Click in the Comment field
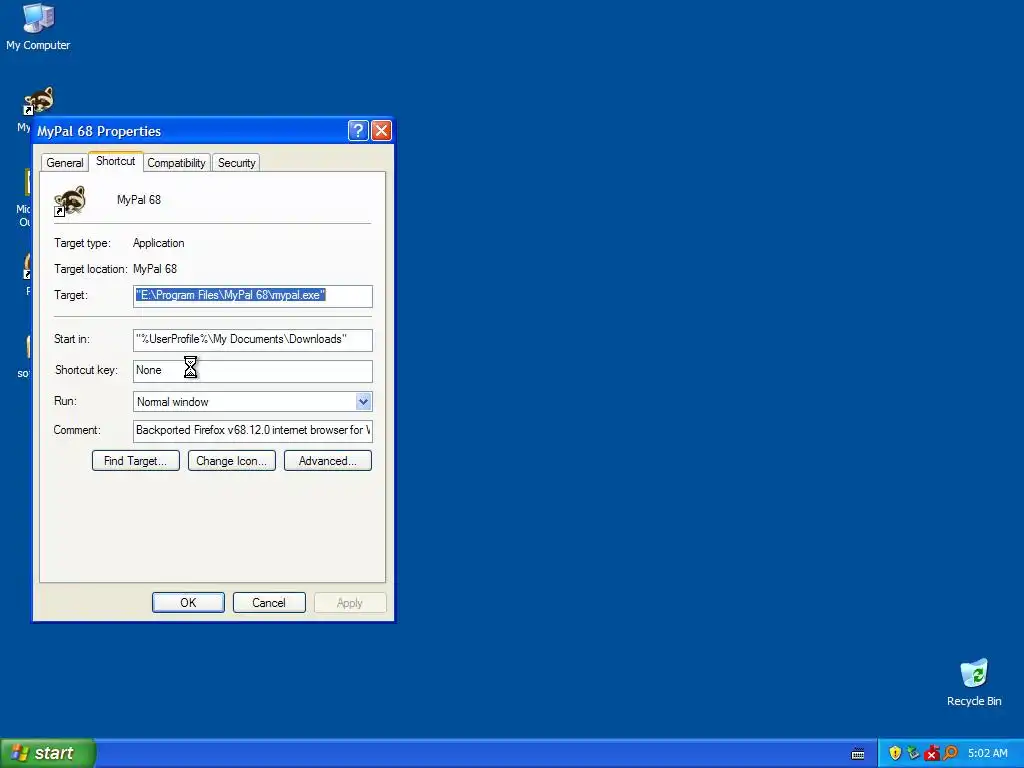 (x=253, y=430)
